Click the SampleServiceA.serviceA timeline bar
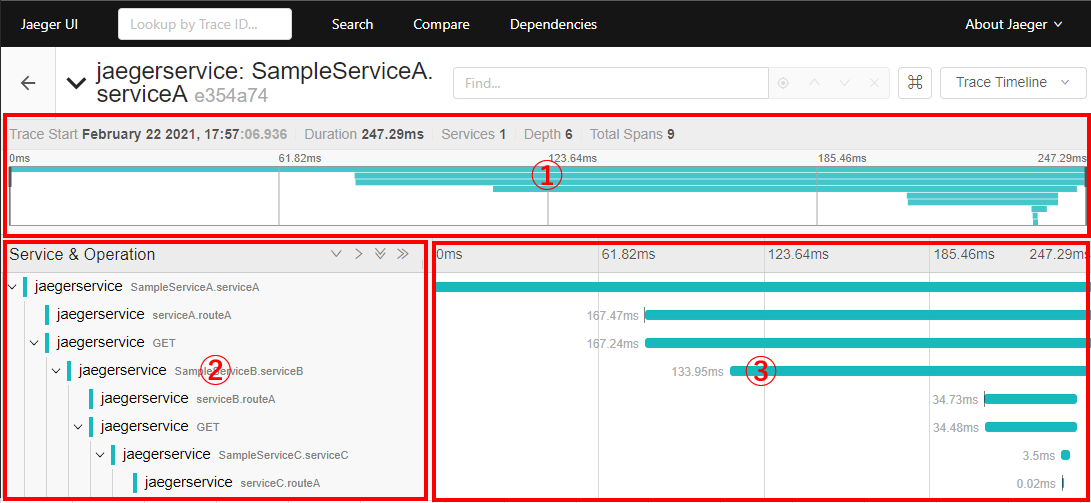Viewport: 1091px width, 503px height. (x=760, y=287)
